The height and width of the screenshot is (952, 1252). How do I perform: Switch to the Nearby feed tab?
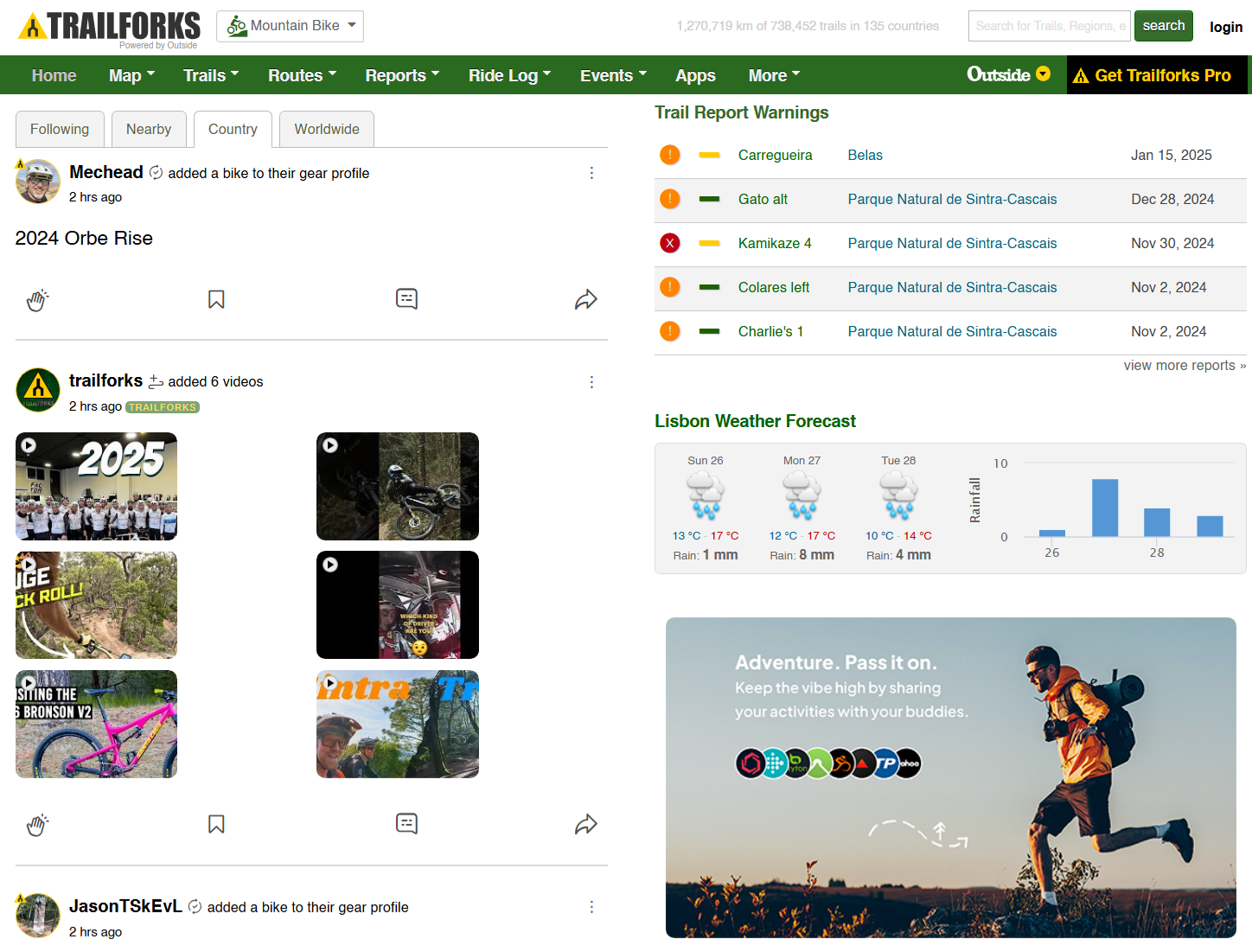(x=149, y=129)
